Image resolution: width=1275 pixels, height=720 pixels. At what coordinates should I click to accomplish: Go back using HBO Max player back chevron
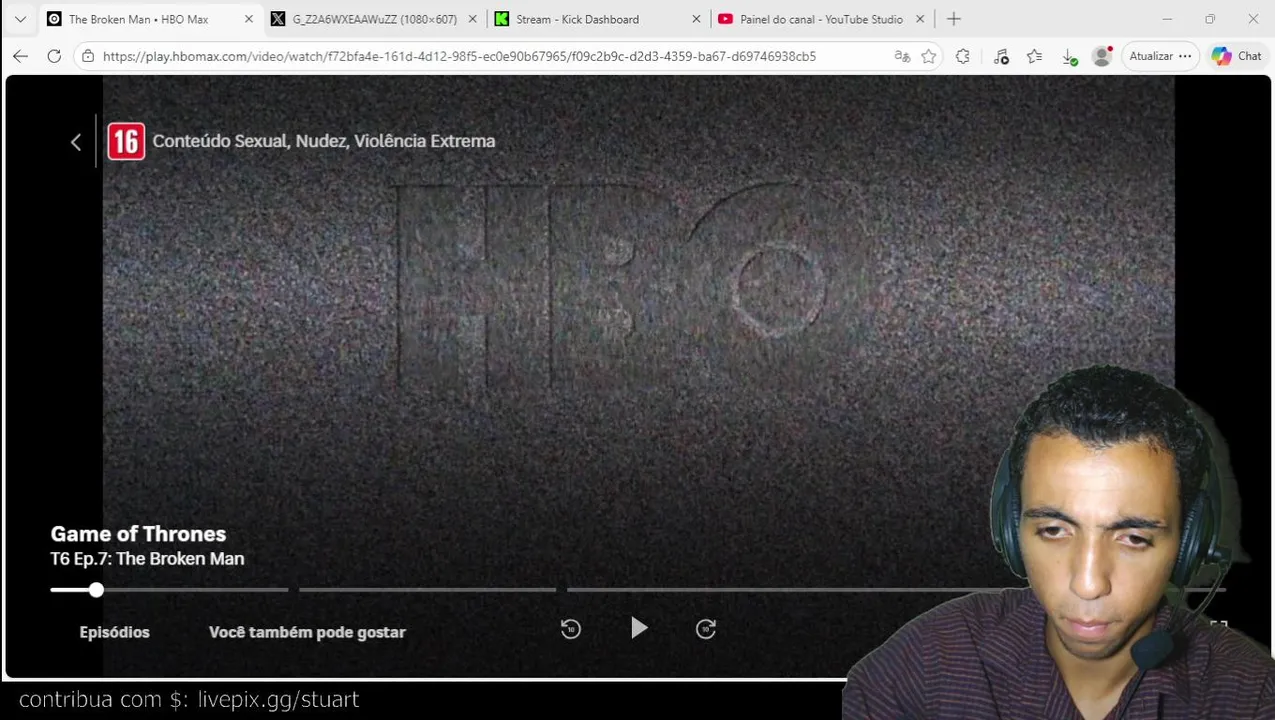76,142
